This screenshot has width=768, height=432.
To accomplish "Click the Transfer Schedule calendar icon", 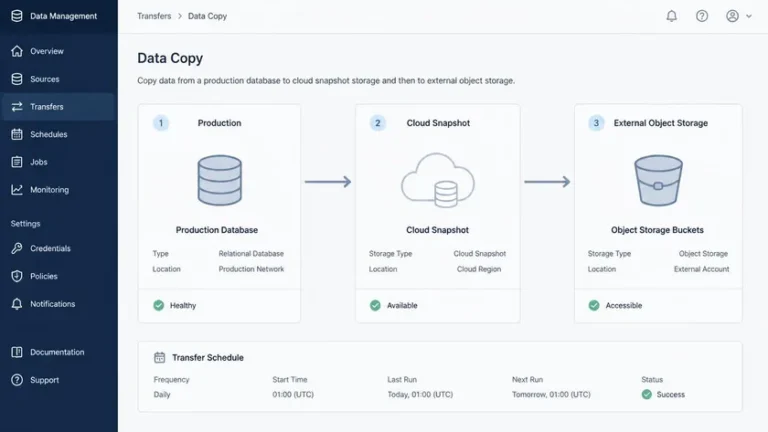I will [x=160, y=358].
